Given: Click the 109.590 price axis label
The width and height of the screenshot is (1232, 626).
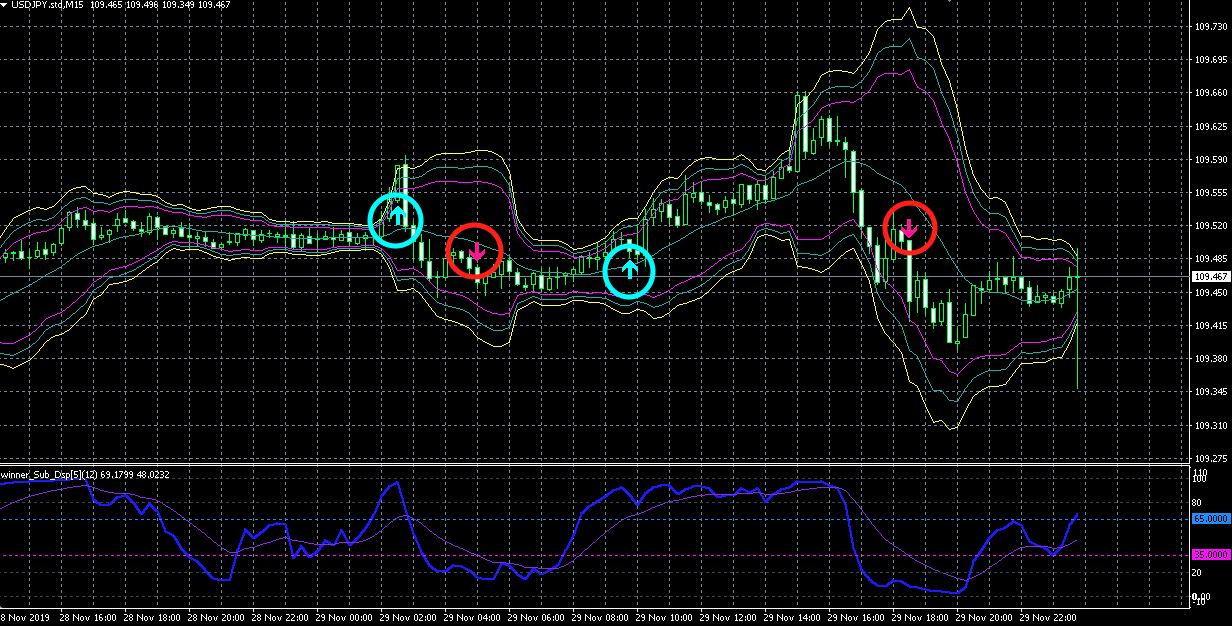Looking at the screenshot, I should point(1210,160).
